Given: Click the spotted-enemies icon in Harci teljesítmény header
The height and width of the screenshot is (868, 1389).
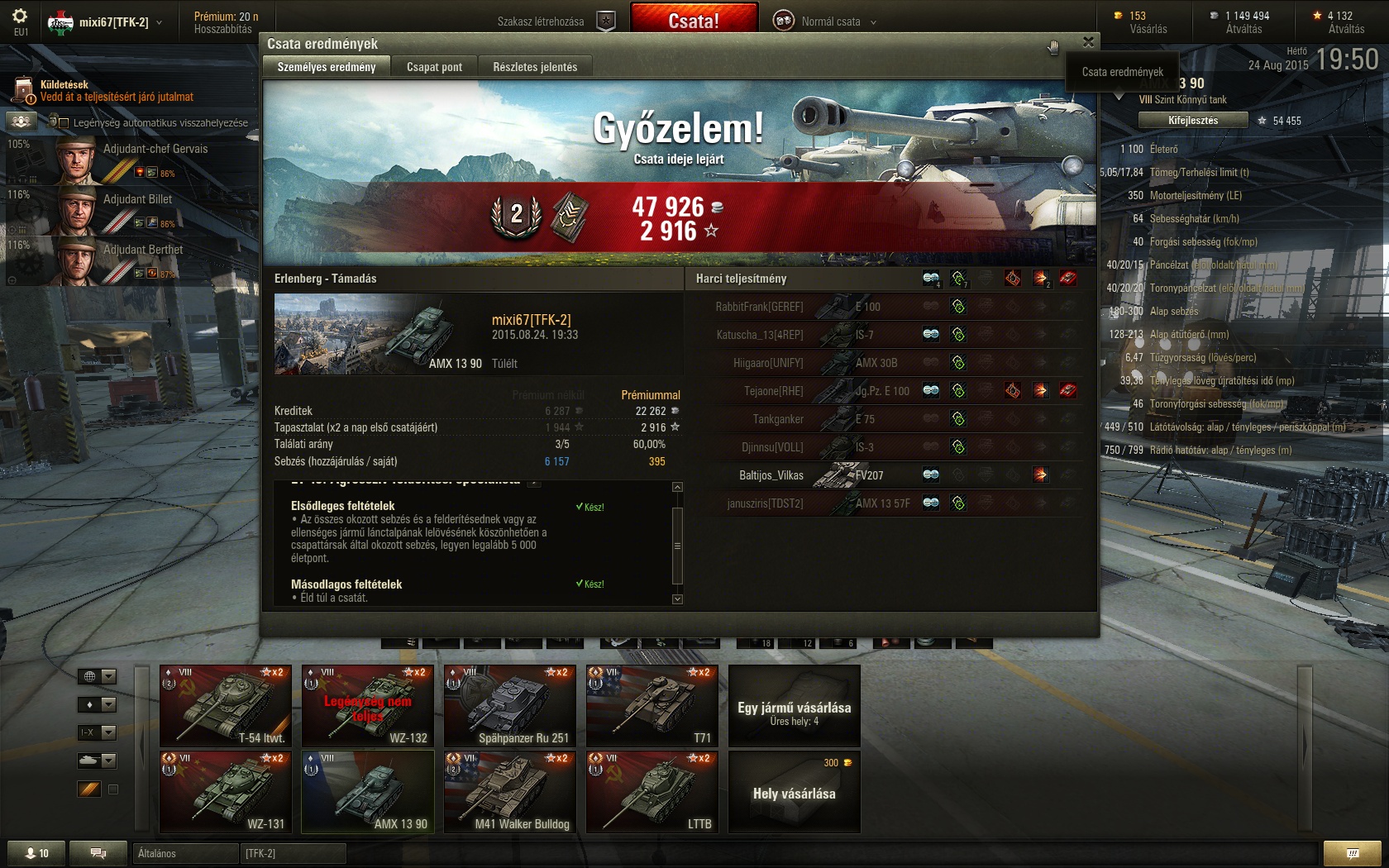Looking at the screenshot, I should 931,279.
